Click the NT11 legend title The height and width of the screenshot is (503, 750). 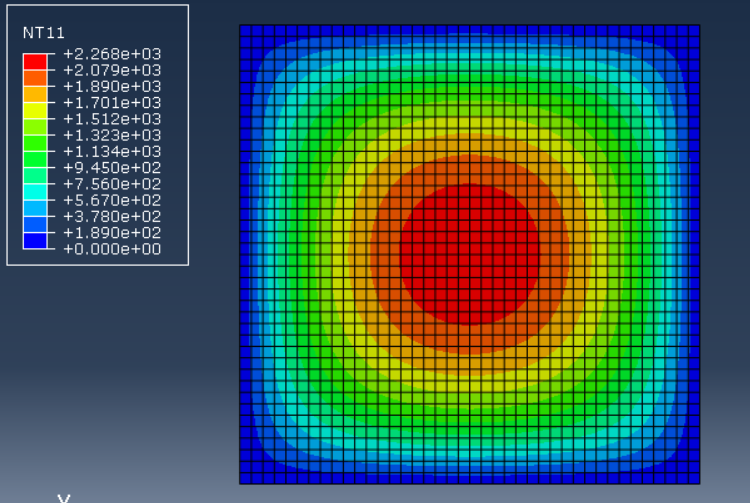(44, 33)
